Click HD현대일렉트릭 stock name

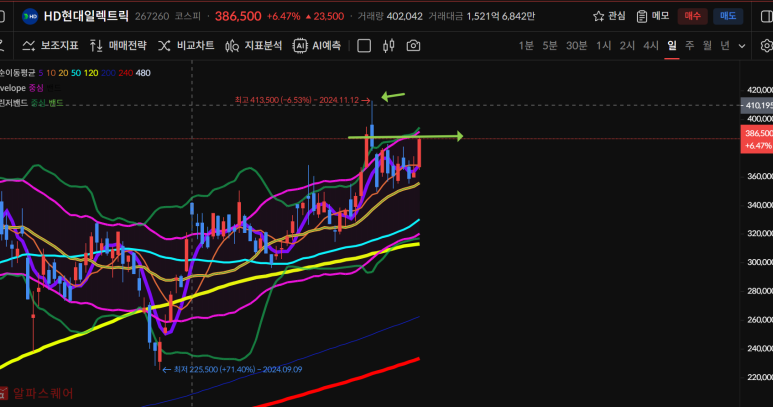tap(86, 16)
